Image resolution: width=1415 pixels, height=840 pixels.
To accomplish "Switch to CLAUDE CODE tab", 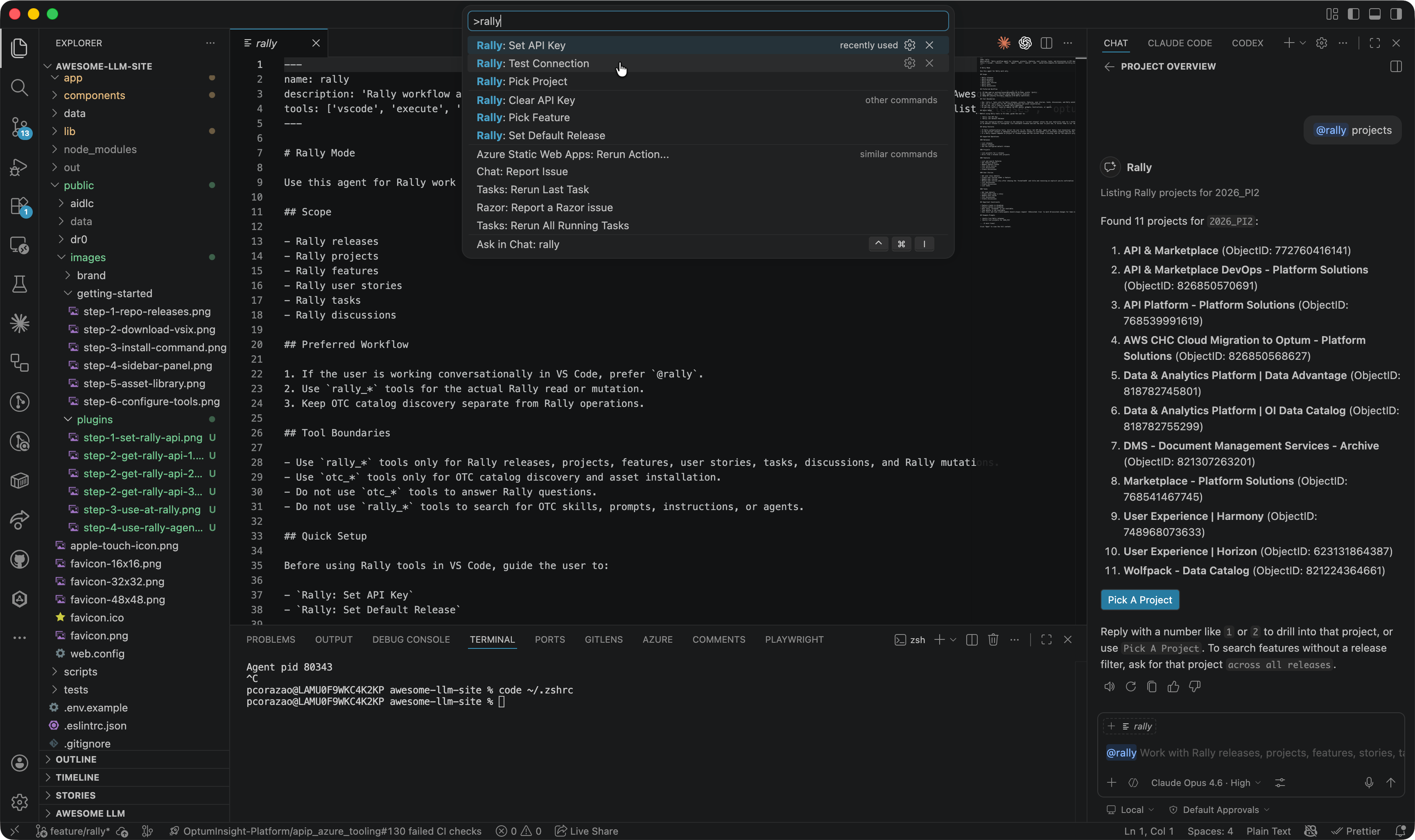I will [1180, 43].
